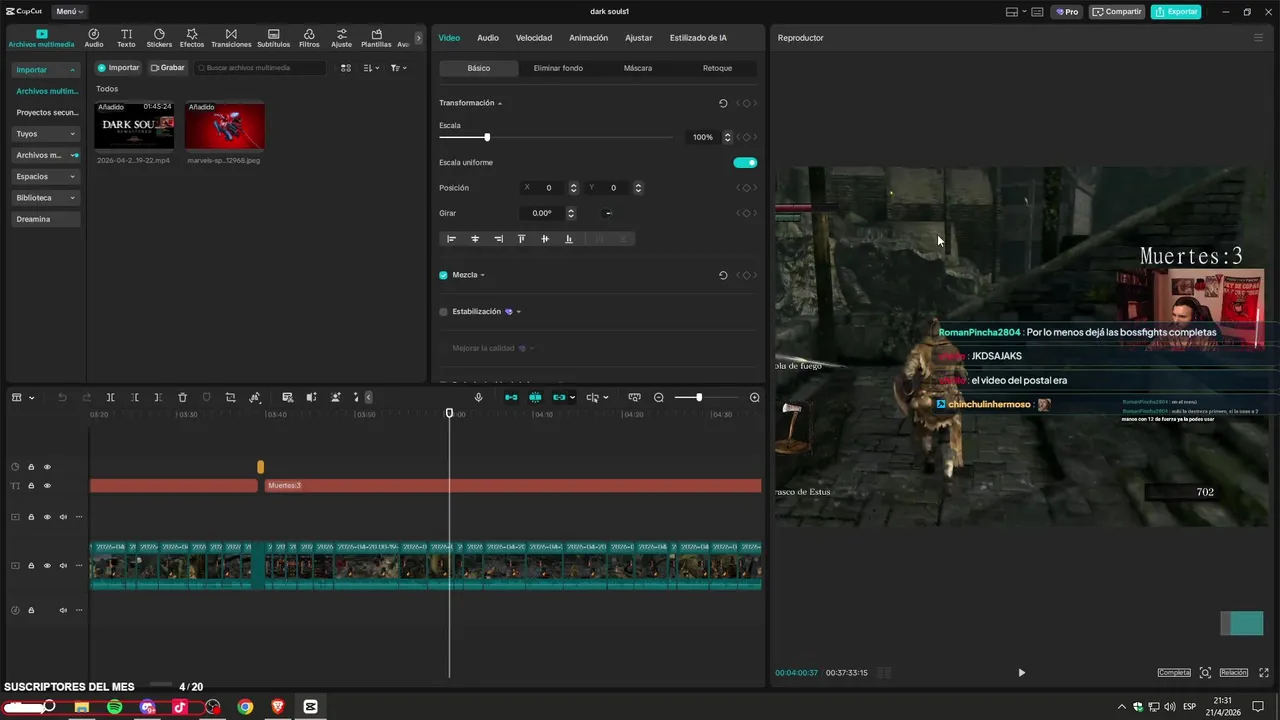Click the Escala slider handle

(487, 137)
